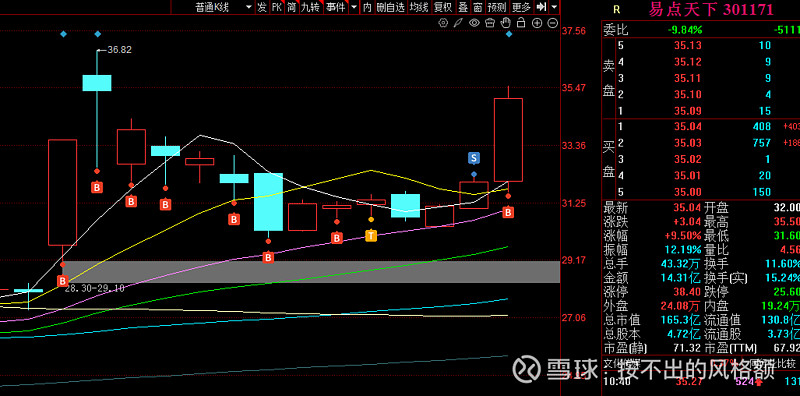Select the hand pan tool icon
Image resolution: width=800 pixels, height=396 pixels.
(x=506, y=22)
